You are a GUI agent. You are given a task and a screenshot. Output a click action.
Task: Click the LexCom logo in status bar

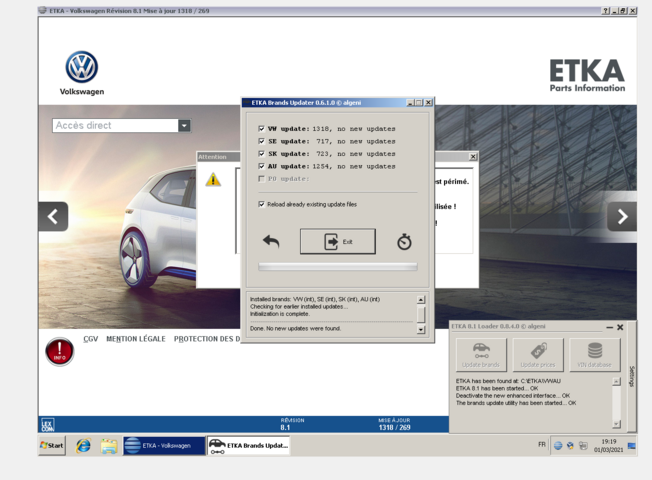(x=47, y=425)
